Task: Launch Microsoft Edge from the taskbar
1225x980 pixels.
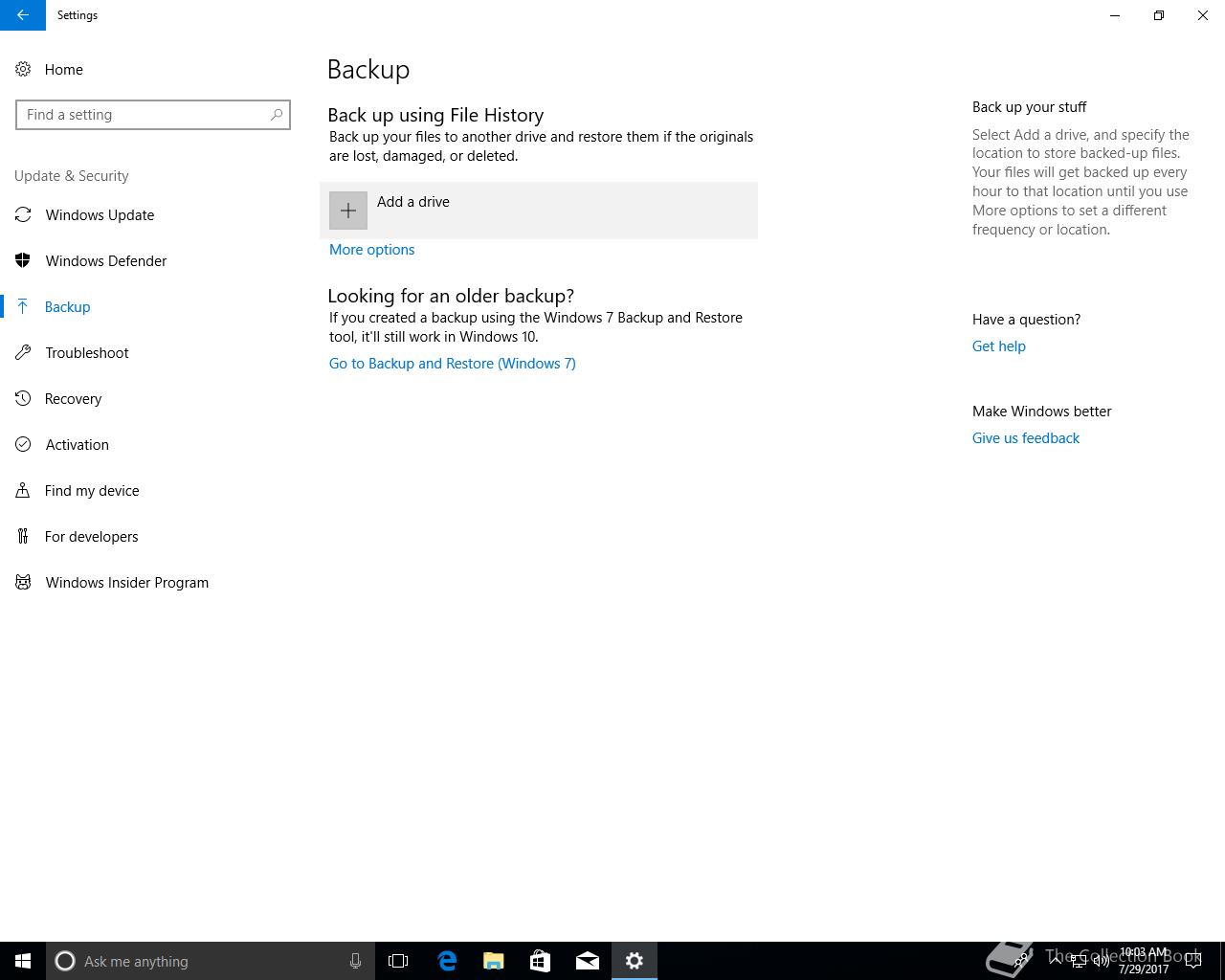Action: 447,961
